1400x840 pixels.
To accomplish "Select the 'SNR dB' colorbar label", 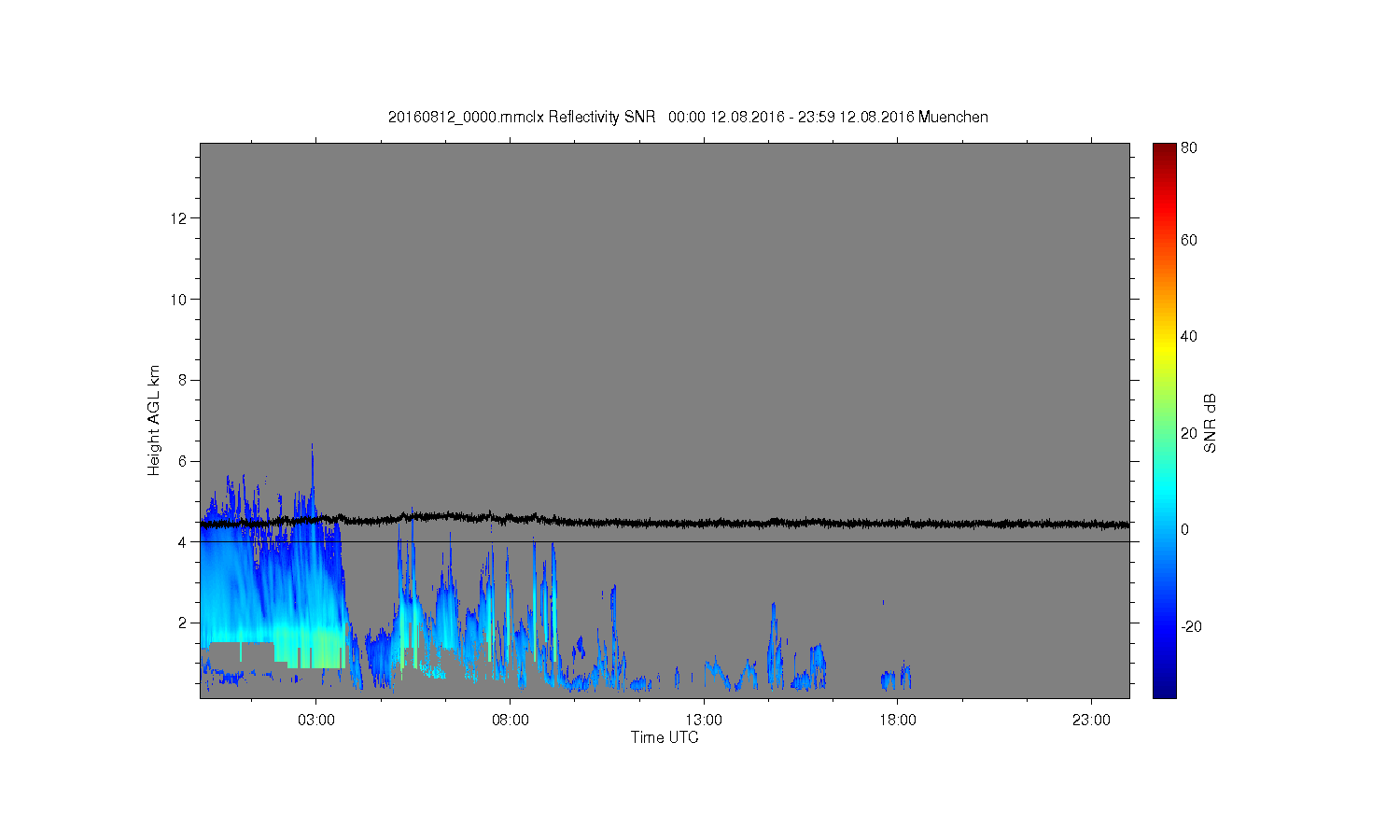I will pyautogui.click(x=1211, y=423).
